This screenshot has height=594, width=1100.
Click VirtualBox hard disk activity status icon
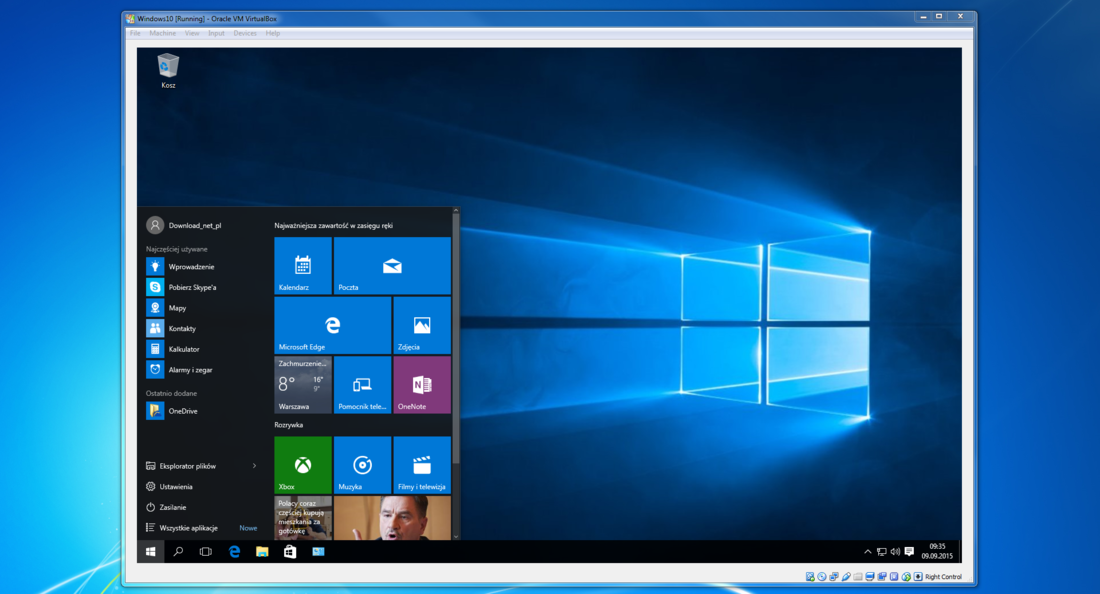(x=810, y=576)
